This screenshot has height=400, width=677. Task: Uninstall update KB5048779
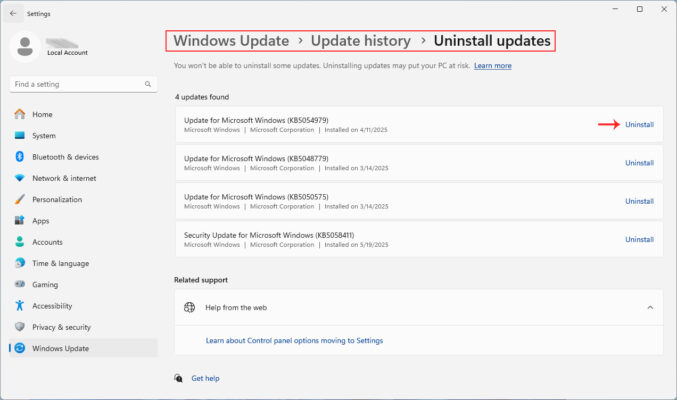click(639, 163)
